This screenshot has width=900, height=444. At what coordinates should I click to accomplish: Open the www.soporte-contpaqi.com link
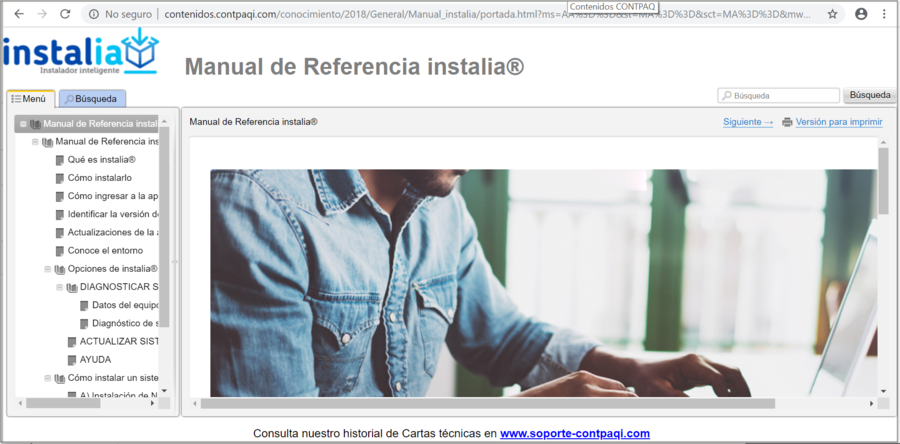(575, 434)
